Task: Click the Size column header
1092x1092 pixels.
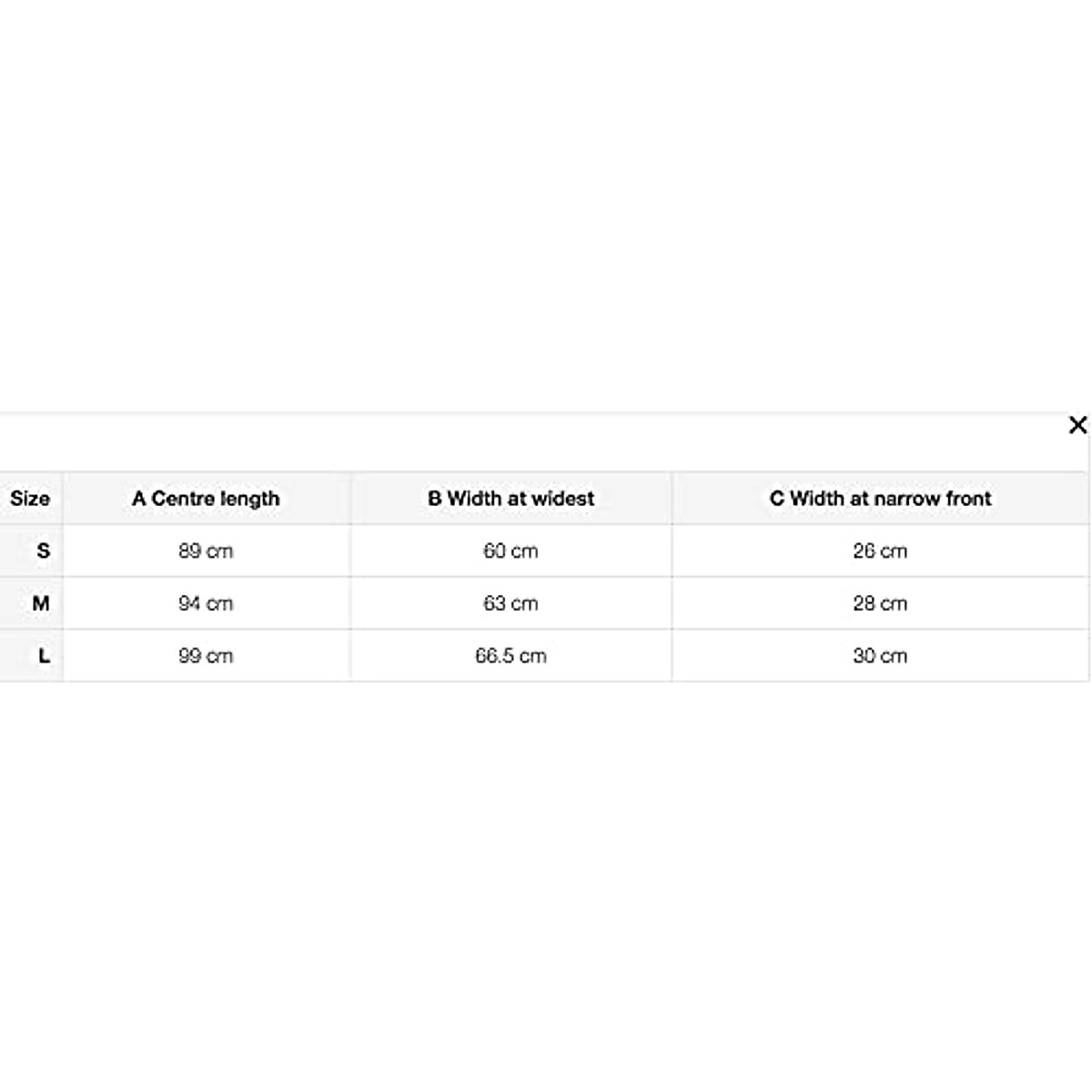Action: (30, 499)
